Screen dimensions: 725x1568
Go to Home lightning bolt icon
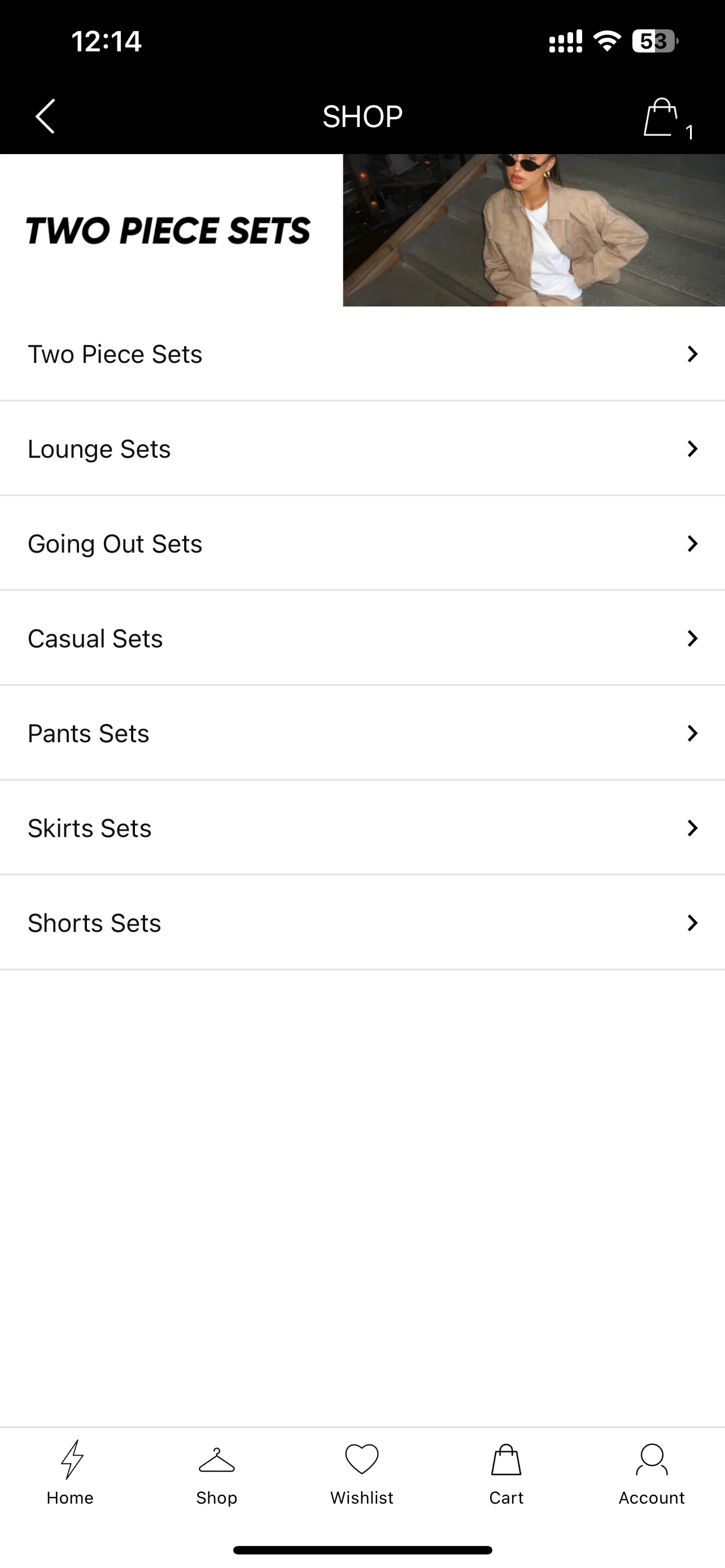click(72, 1459)
